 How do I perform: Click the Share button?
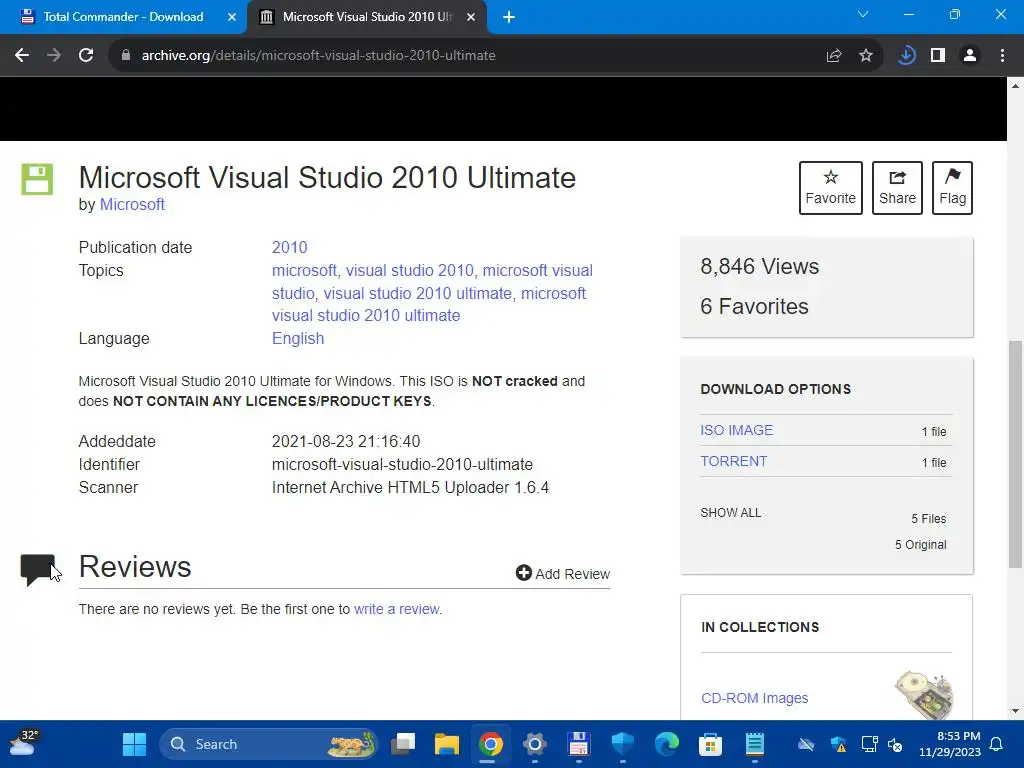tap(897, 188)
